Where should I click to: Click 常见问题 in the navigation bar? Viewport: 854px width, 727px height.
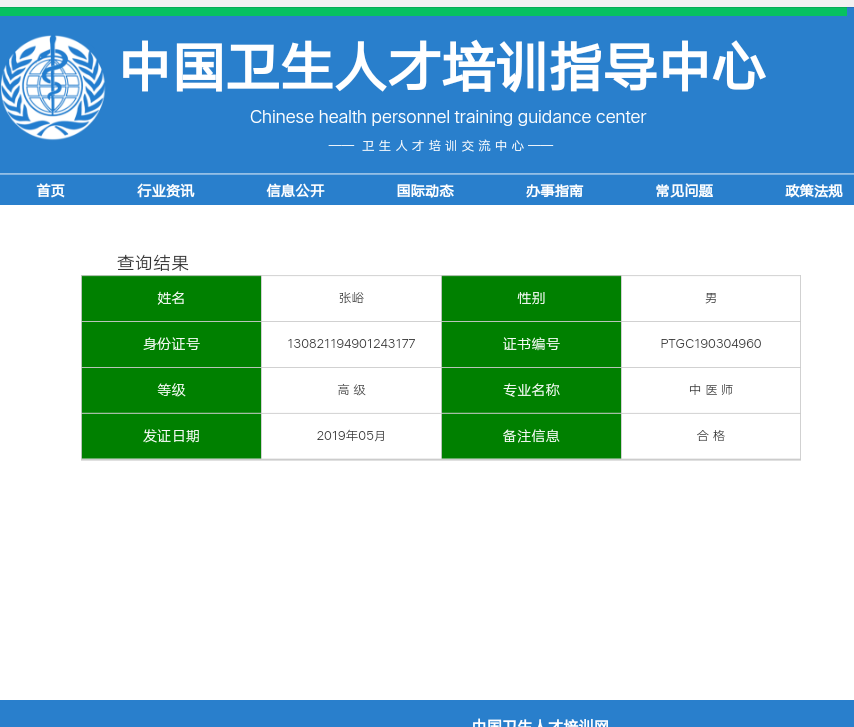tap(684, 191)
